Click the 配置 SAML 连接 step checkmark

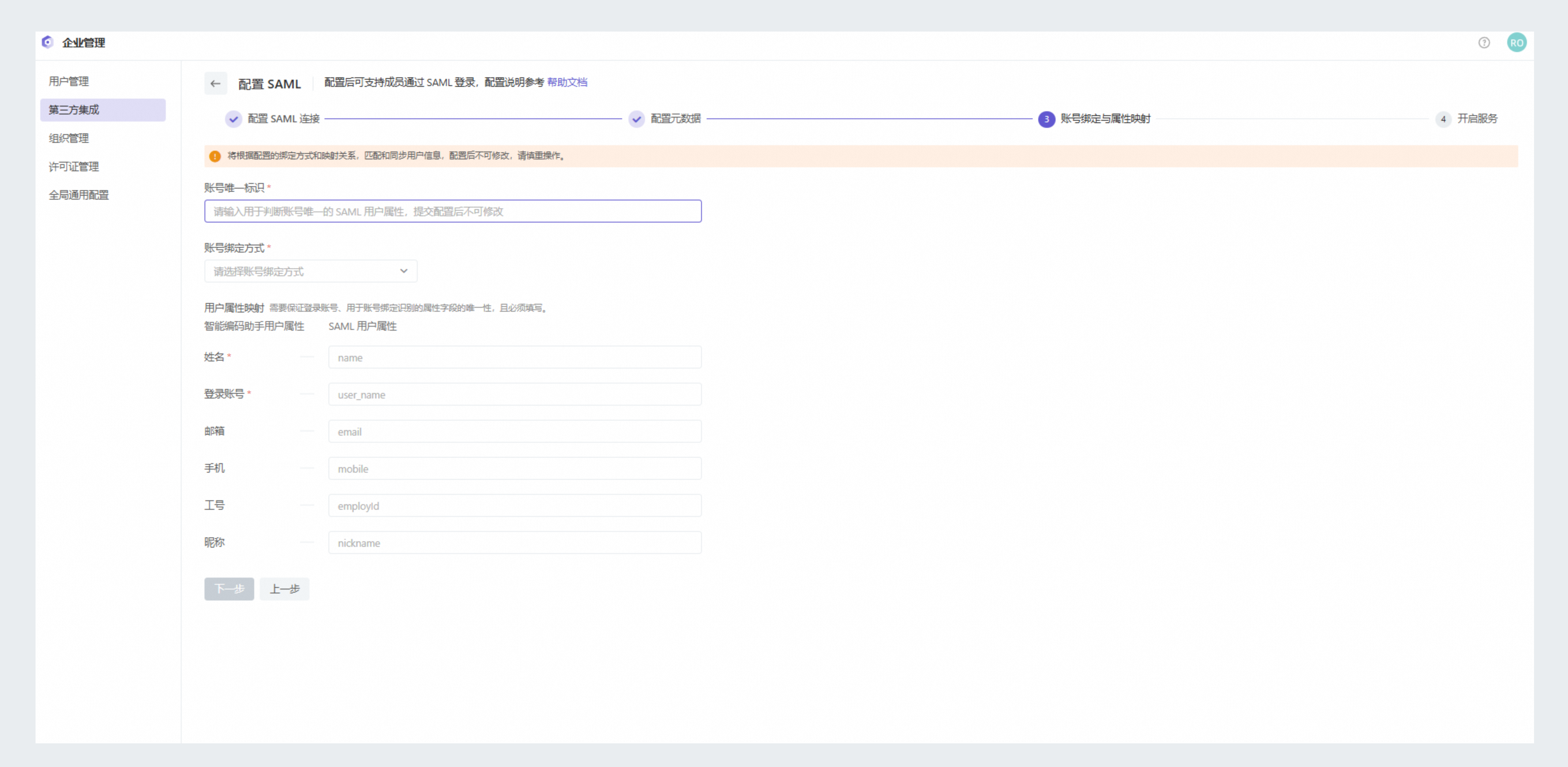pos(234,119)
